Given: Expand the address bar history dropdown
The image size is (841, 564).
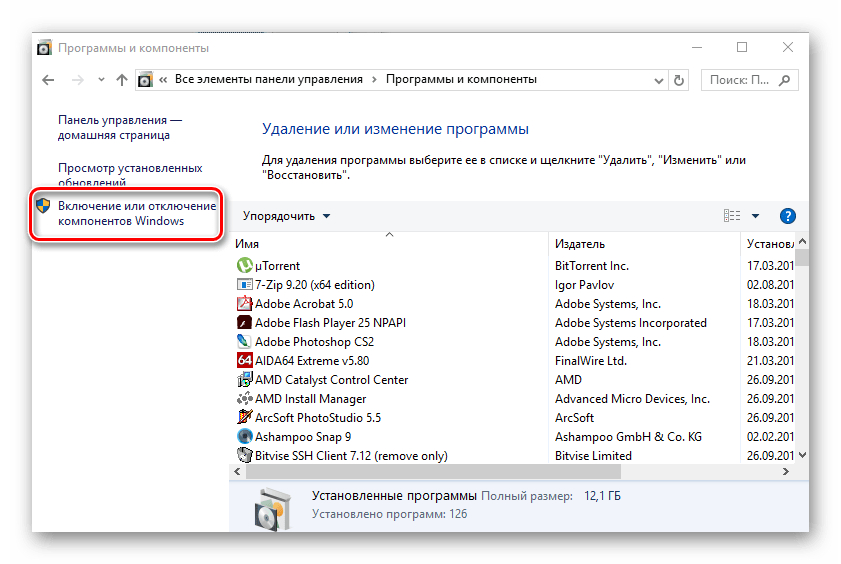Looking at the screenshot, I should 656,80.
